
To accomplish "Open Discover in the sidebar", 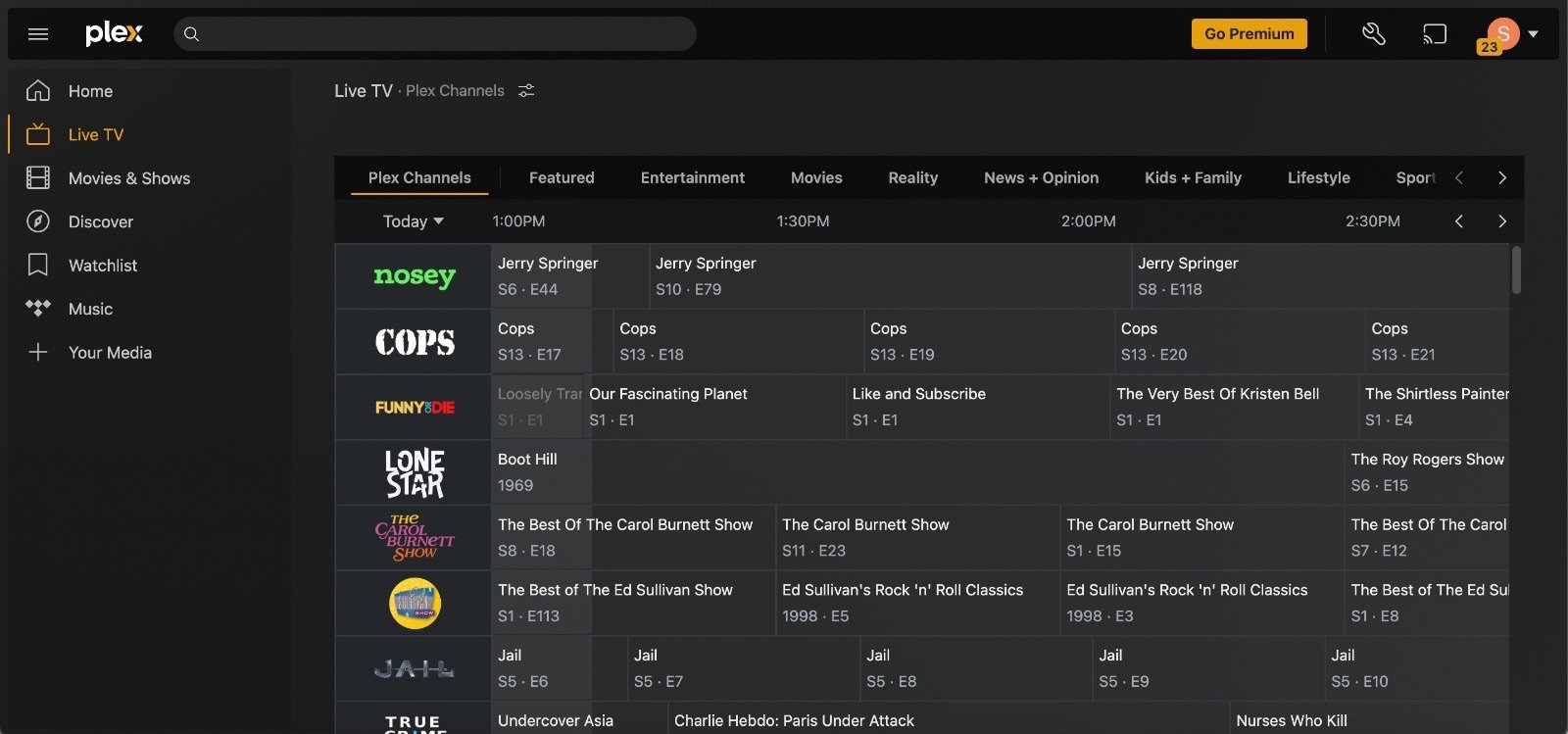I will pyautogui.click(x=101, y=221).
